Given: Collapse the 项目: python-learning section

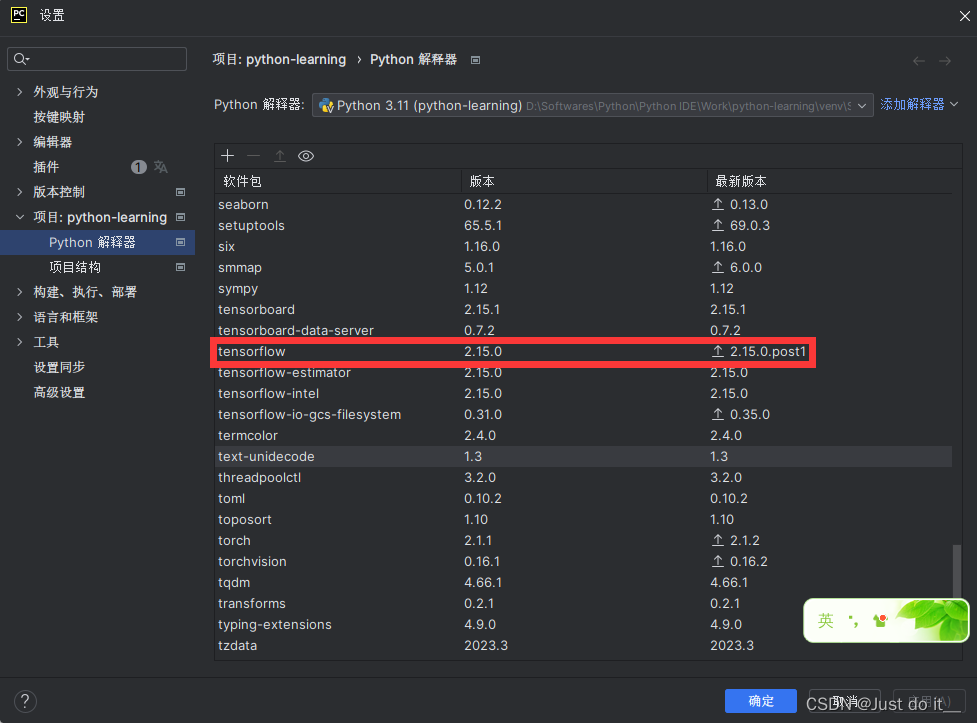Looking at the screenshot, I should [19, 217].
